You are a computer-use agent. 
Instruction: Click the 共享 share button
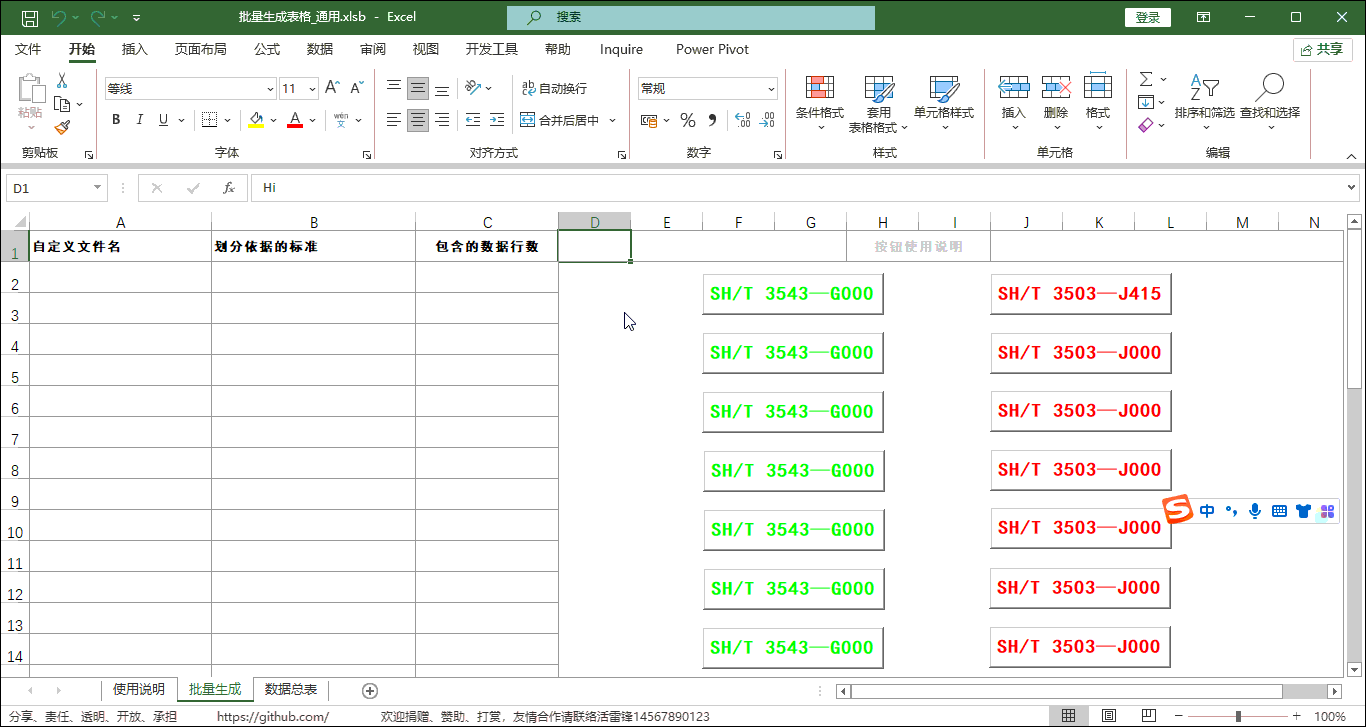pos(1322,49)
